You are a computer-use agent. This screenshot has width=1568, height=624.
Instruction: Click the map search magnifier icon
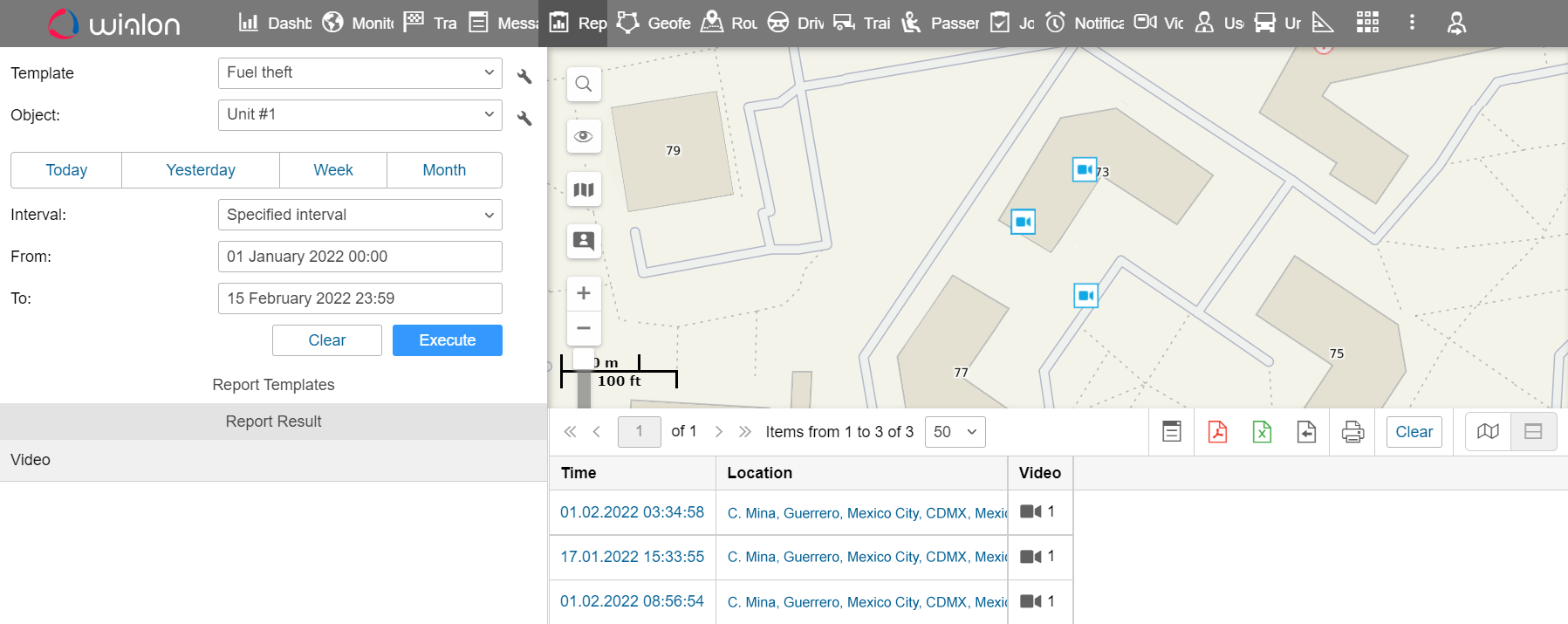[584, 84]
